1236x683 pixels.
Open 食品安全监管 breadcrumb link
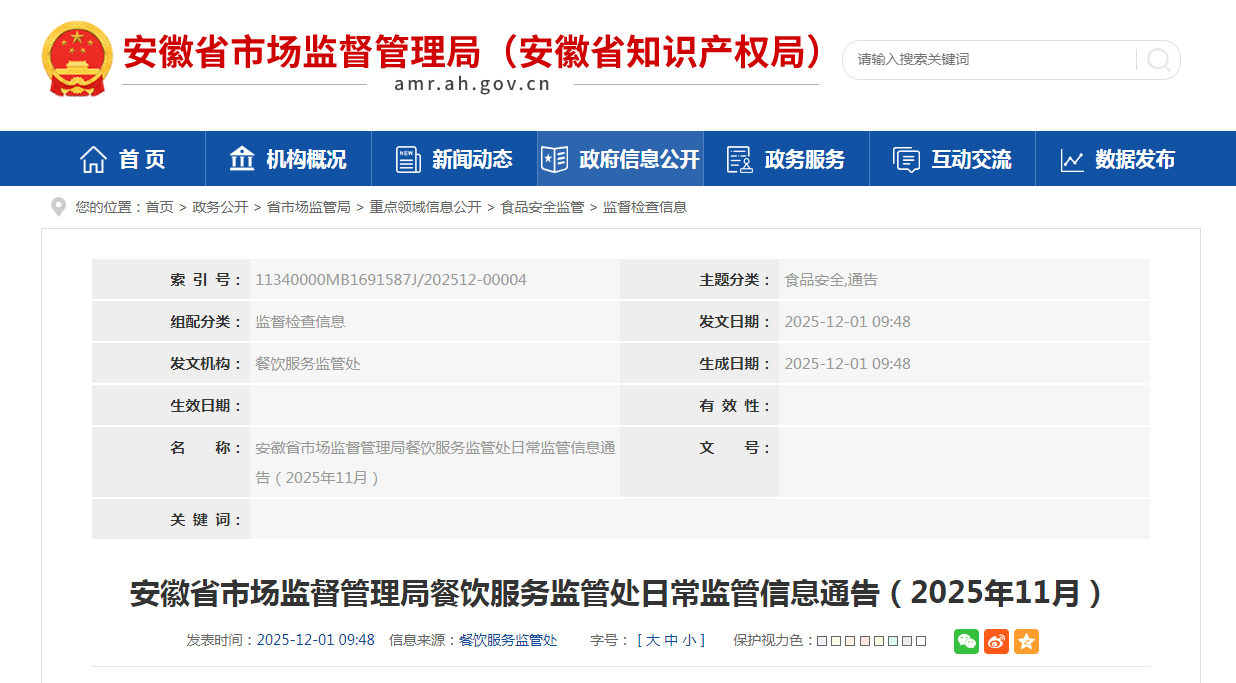(542, 207)
